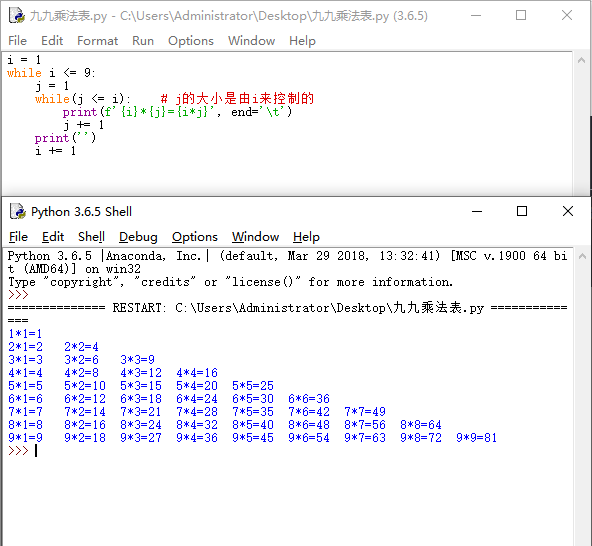Maximize the editor window

pos(521,15)
